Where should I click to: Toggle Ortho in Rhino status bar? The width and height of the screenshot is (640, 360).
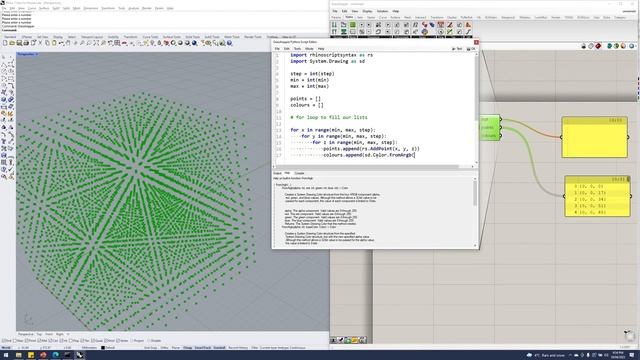164,348
